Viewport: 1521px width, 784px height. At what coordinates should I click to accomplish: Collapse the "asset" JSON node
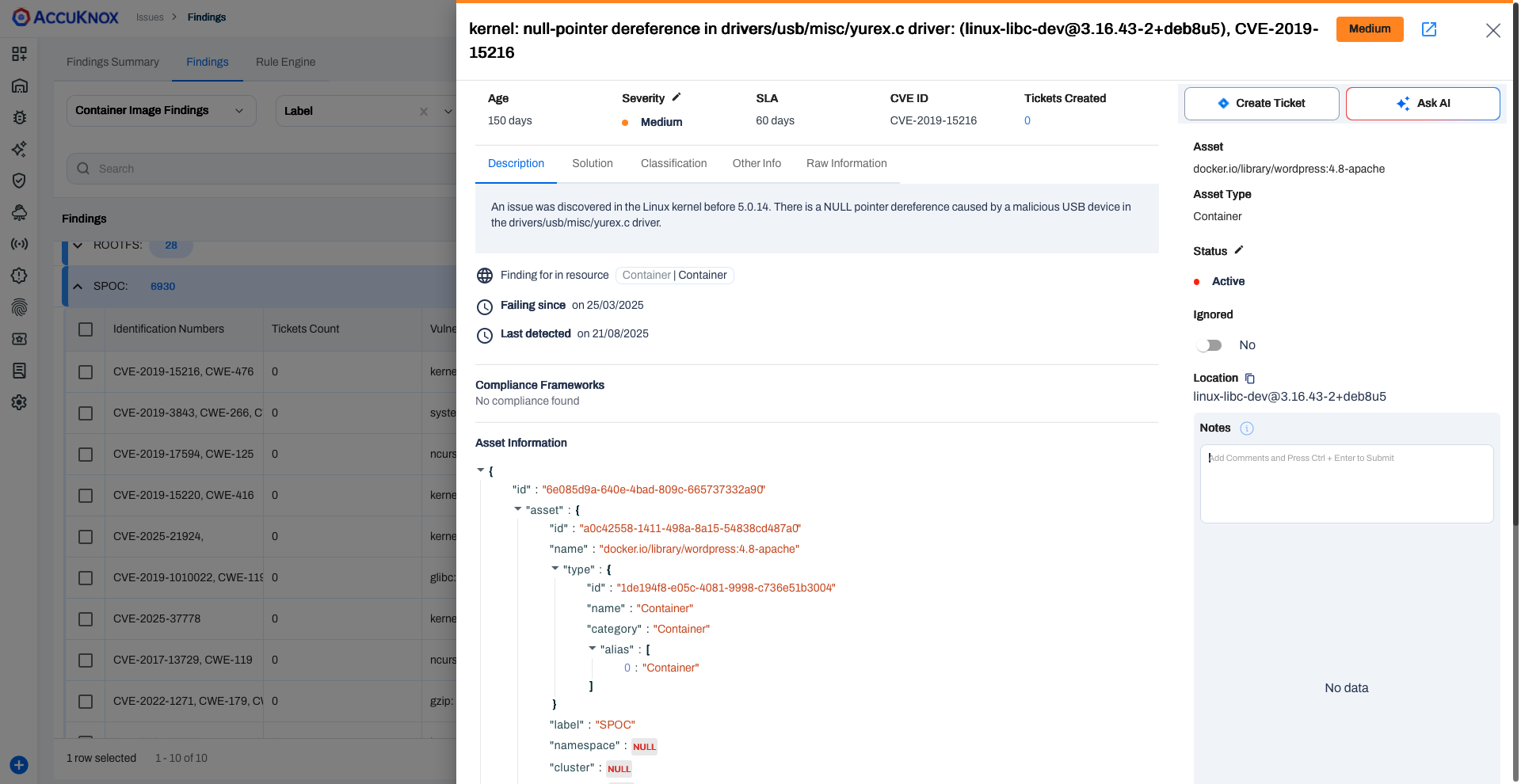(x=518, y=509)
